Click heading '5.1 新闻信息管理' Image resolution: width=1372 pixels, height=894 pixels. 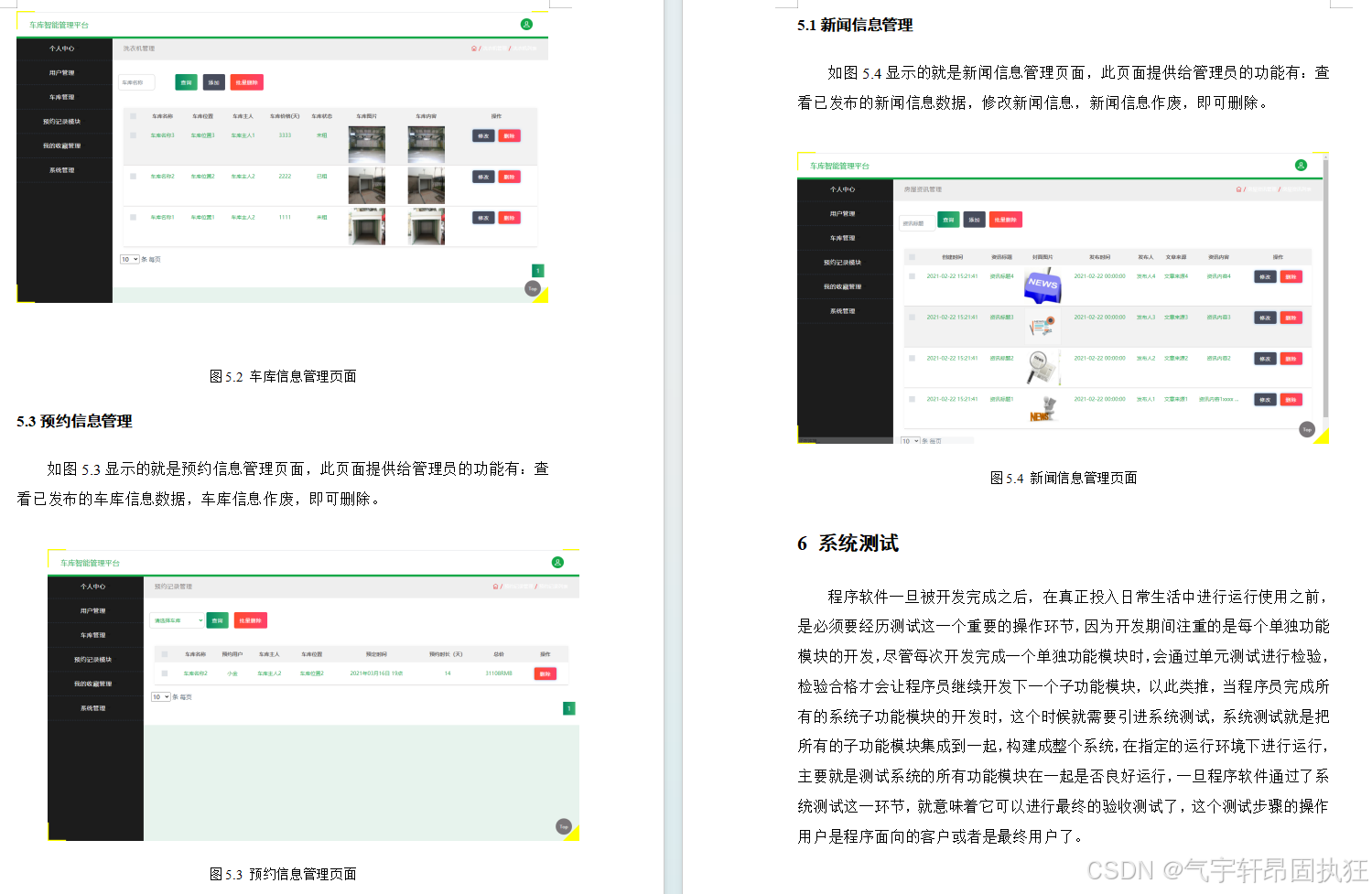coord(855,25)
